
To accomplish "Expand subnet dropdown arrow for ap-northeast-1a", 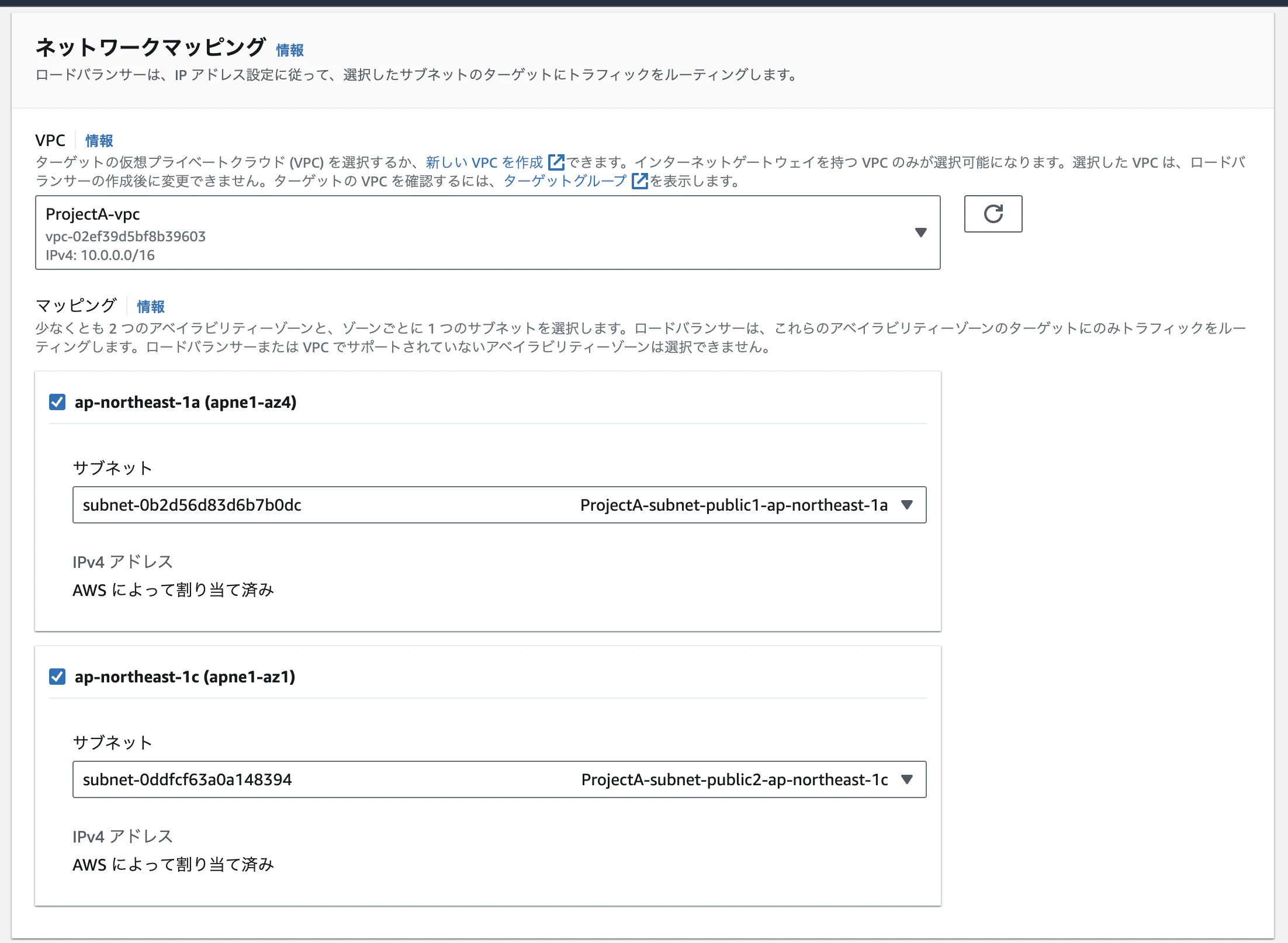I will tap(906, 505).
